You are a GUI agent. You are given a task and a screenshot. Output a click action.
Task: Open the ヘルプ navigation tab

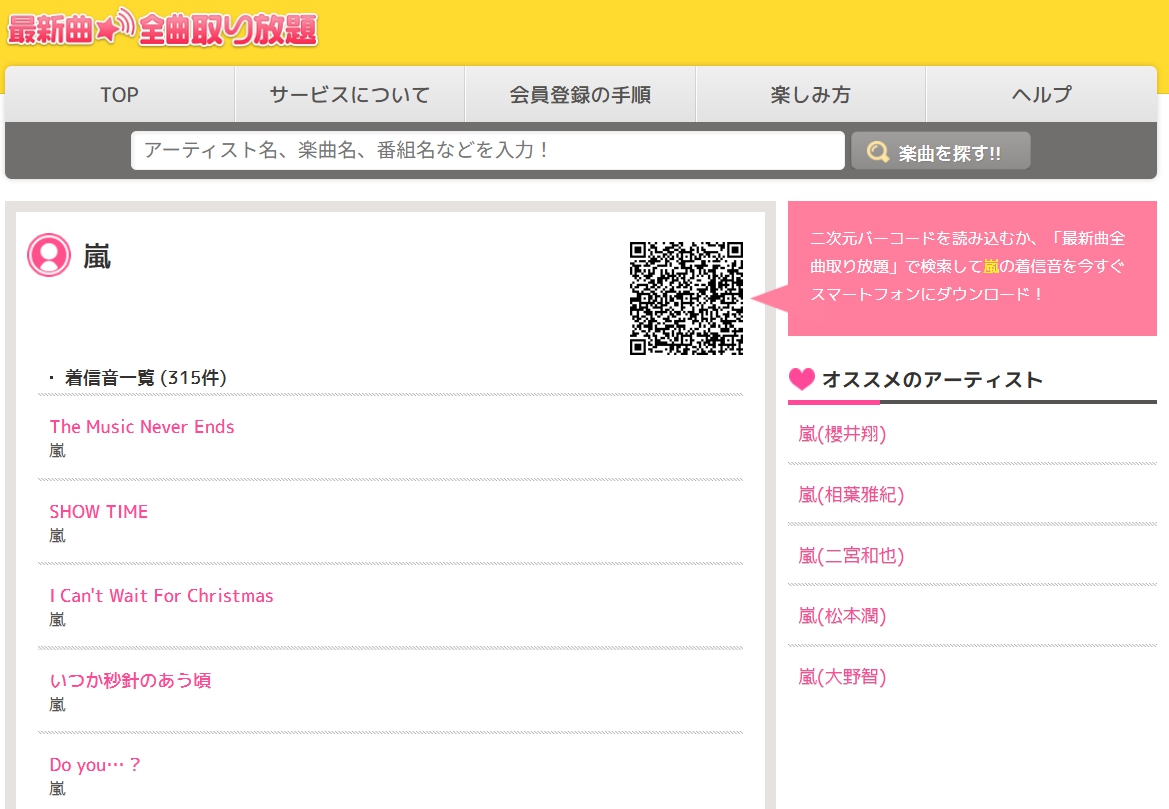(x=1042, y=95)
